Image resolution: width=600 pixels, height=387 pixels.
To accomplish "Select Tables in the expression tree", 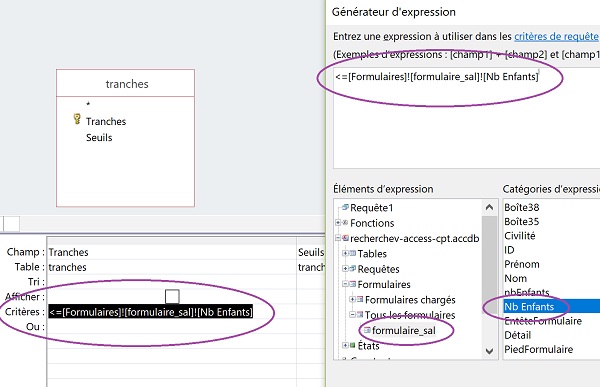I will point(372,254).
